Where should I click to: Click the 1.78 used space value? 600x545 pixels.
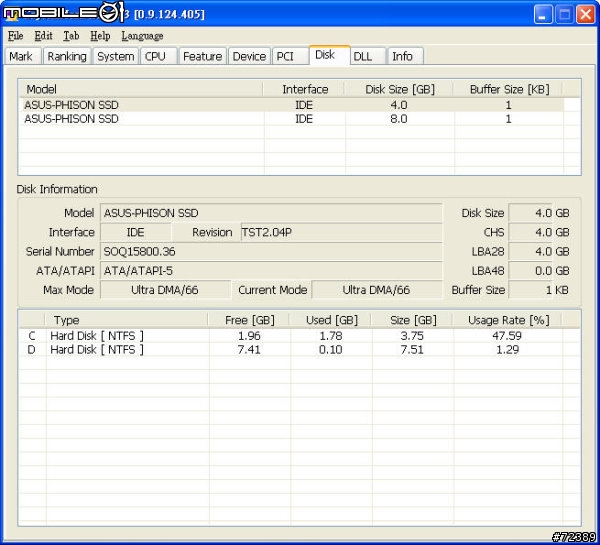click(331, 336)
